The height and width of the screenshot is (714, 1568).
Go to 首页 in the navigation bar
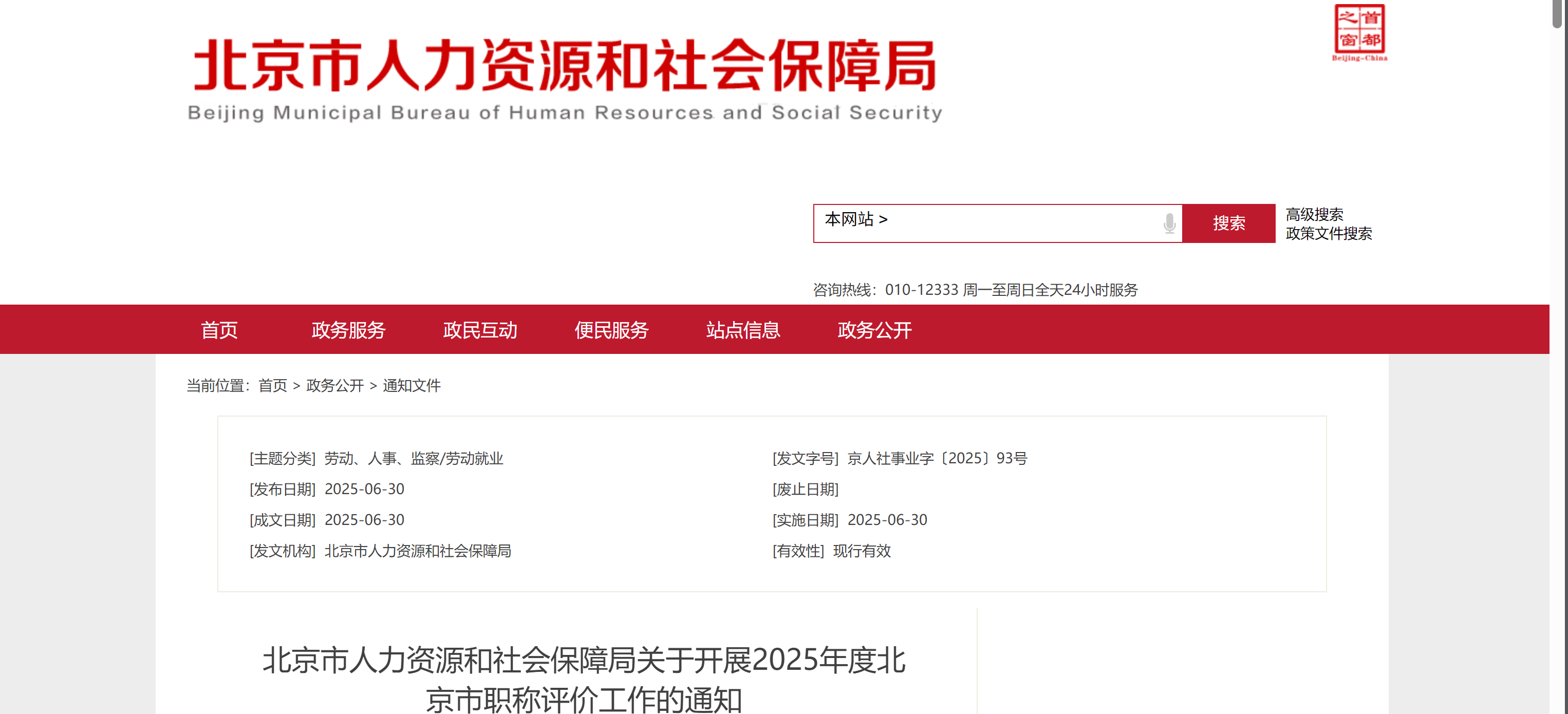pos(219,330)
